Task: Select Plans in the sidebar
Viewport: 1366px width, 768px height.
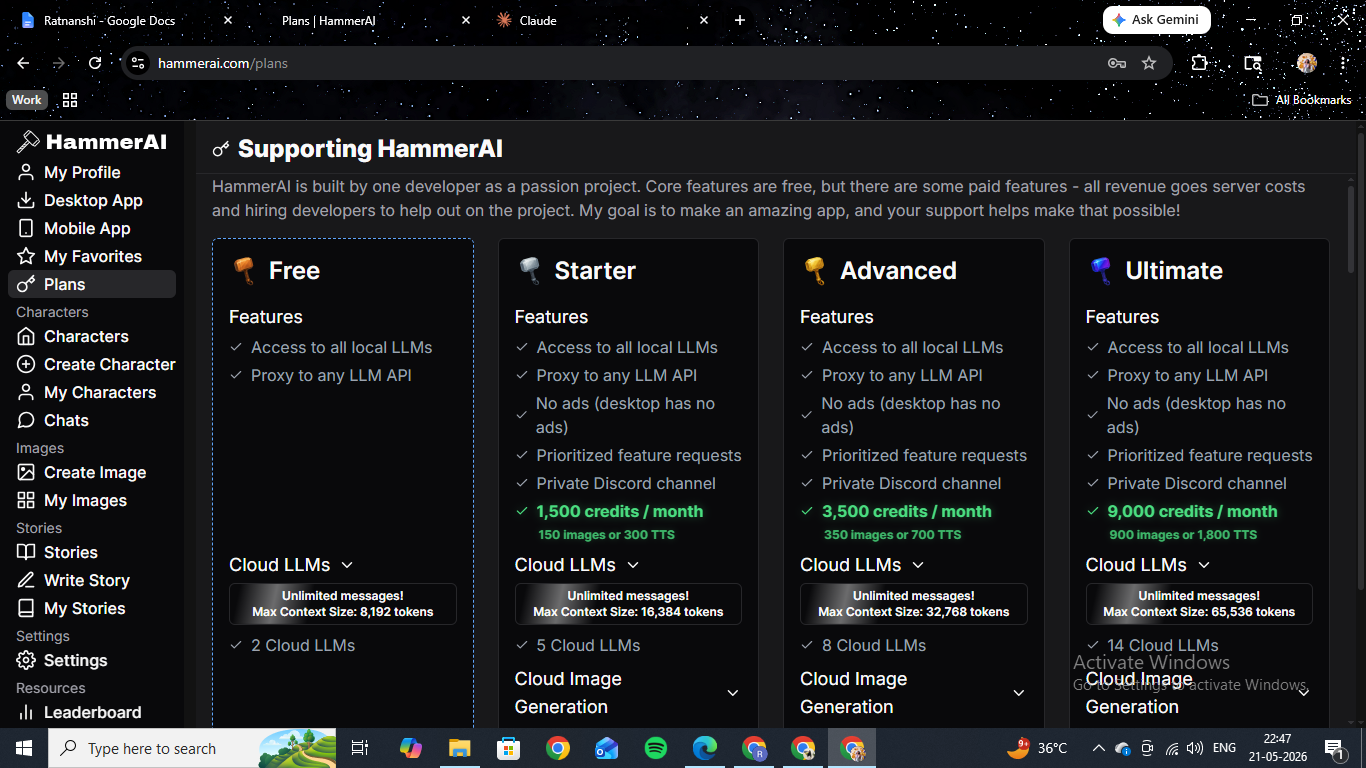Action: coord(92,284)
